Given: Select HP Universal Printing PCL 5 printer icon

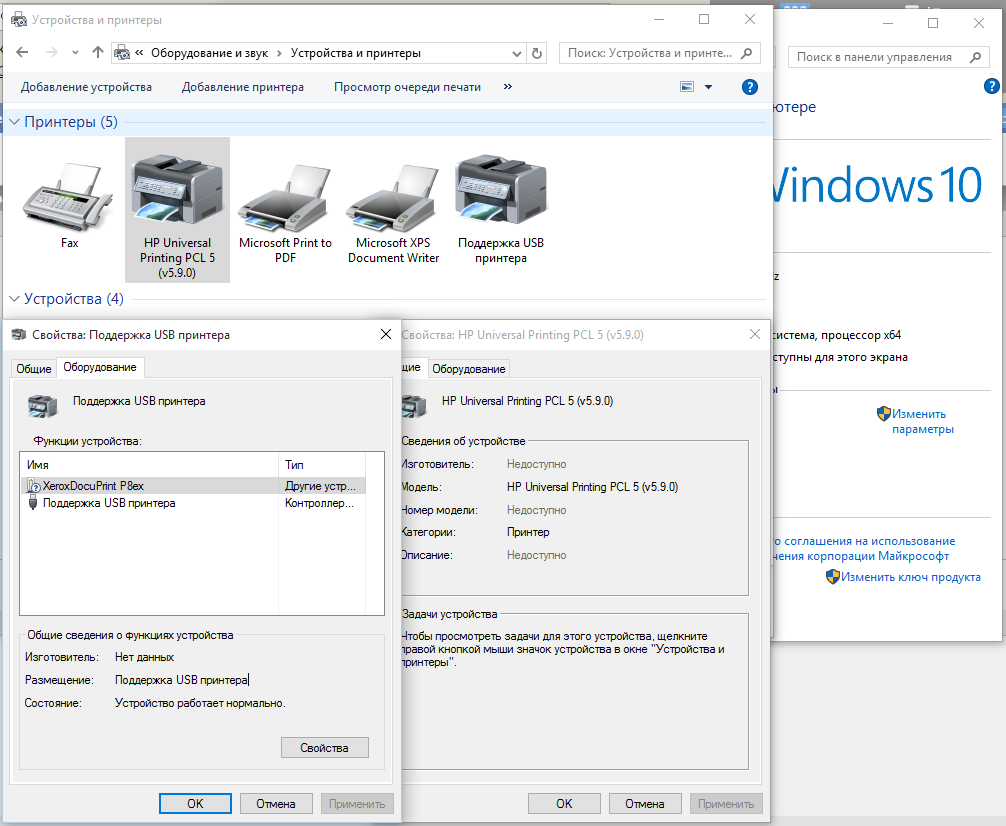Looking at the screenshot, I should click(x=177, y=190).
